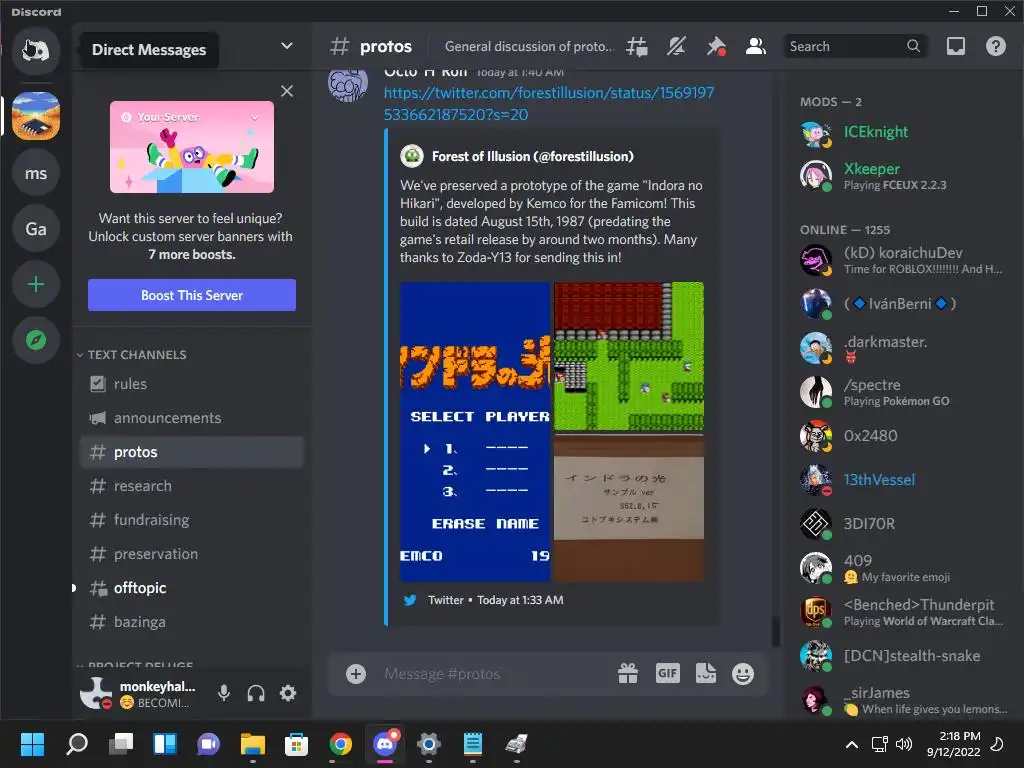
Task: Open the bazinga channel
Action: 192,622
